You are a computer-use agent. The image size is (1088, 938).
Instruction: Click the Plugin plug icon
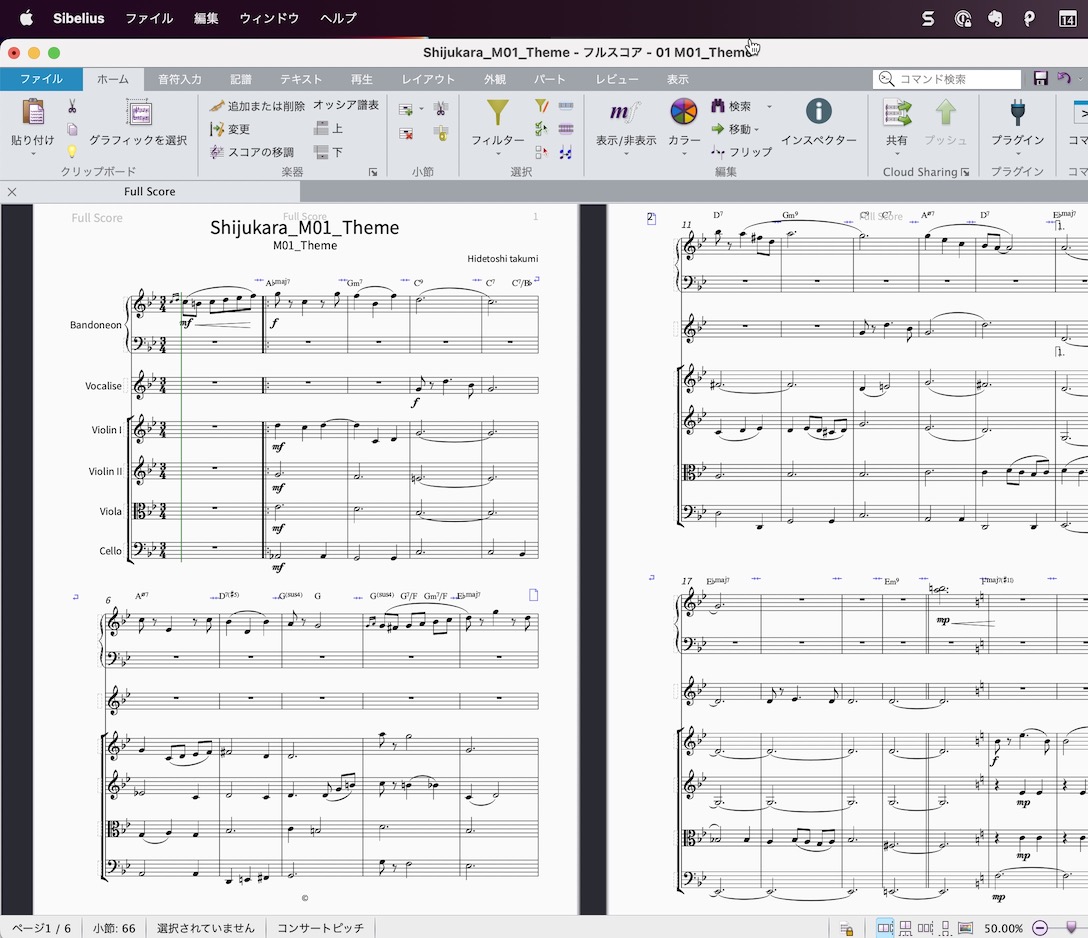tap(1017, 112)
